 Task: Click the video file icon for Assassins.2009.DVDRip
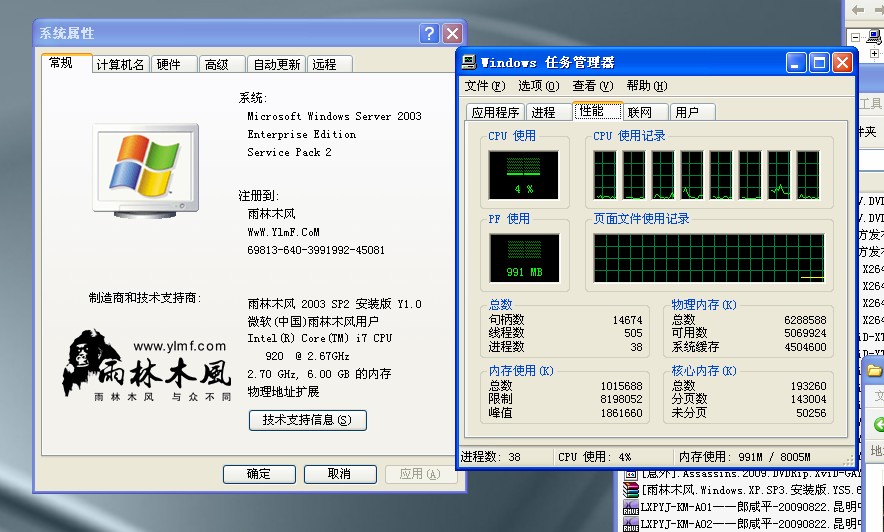[x=630, y=474]
